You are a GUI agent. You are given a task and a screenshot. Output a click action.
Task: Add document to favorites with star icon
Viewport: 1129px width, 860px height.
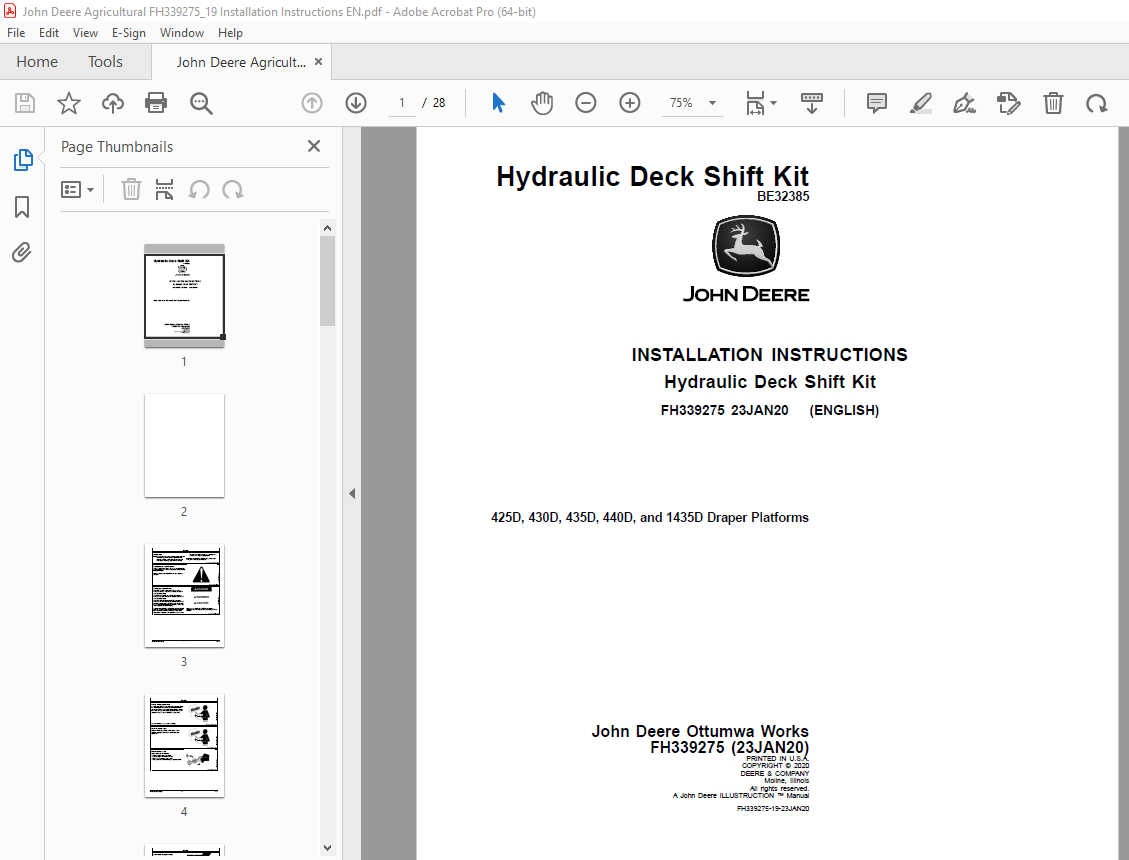tap(69, 103)
